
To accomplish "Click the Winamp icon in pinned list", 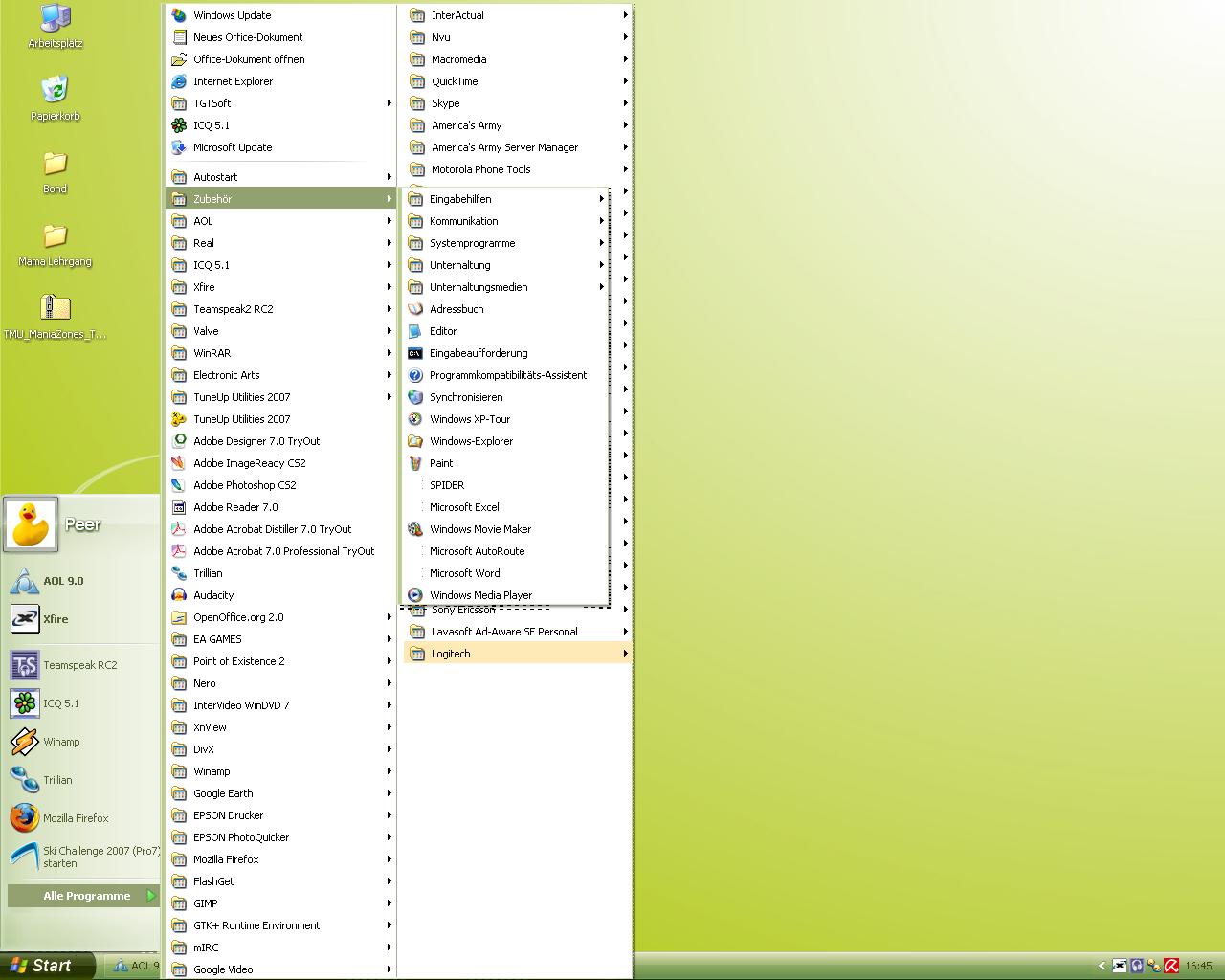I will (25, 742).
